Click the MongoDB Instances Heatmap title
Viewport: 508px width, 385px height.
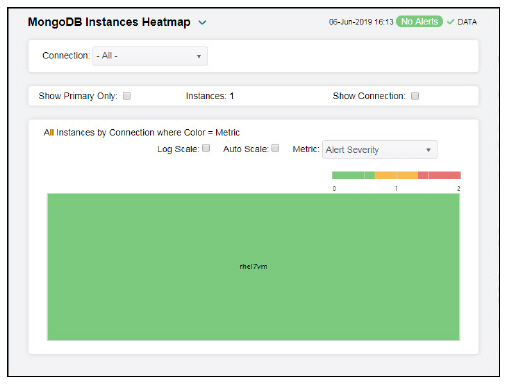(x=109, y=22)
